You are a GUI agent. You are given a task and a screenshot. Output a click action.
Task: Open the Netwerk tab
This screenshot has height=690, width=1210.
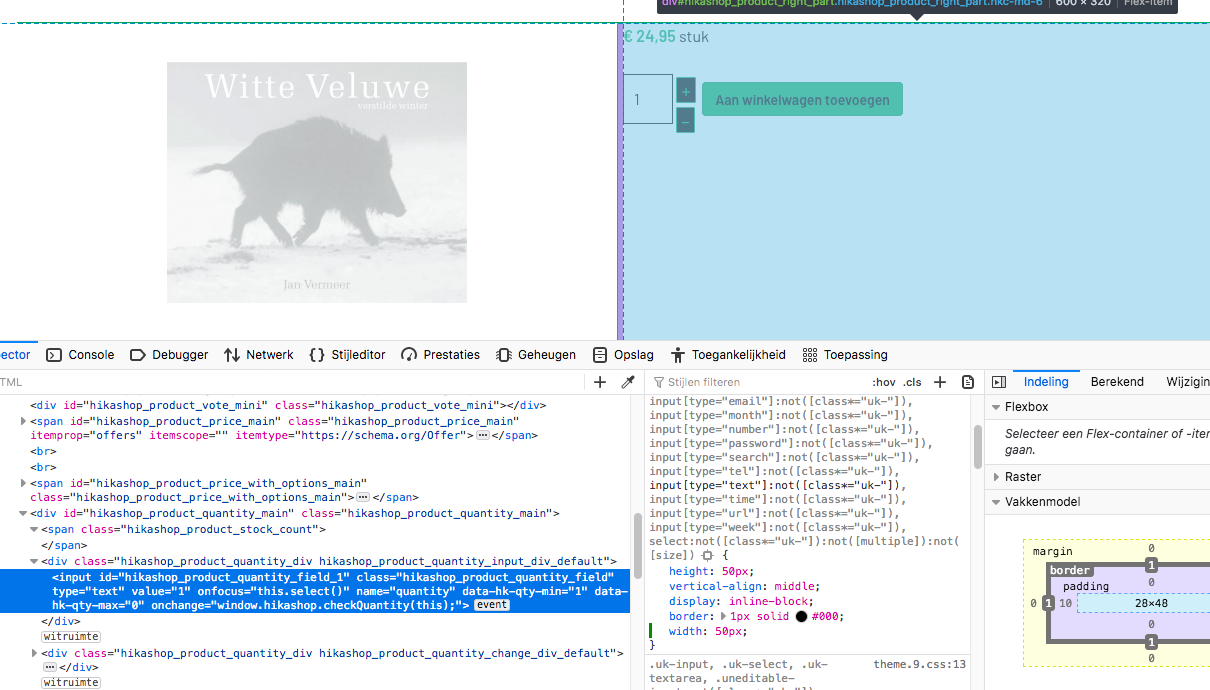tap(259, 355)
